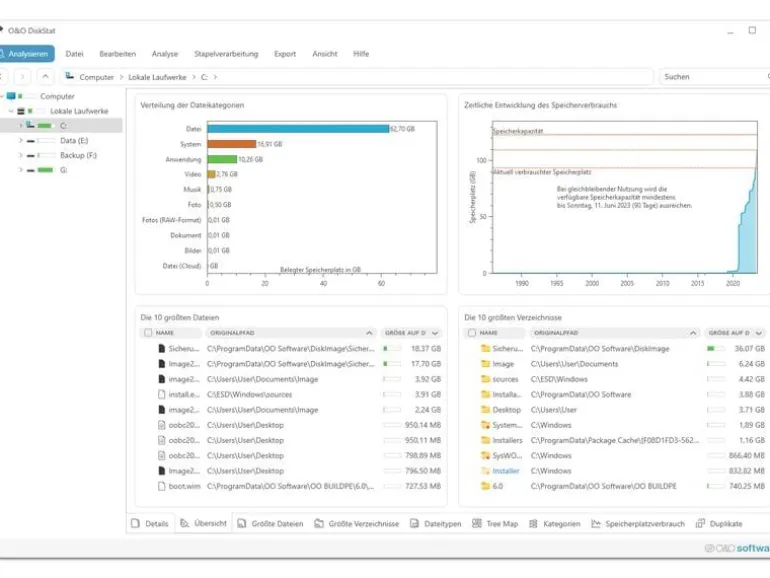The width and height of the screenshot is (770, 578).
Task: Toggle select-all checkbox in largest files table
Action: click(x=148, y=333)
